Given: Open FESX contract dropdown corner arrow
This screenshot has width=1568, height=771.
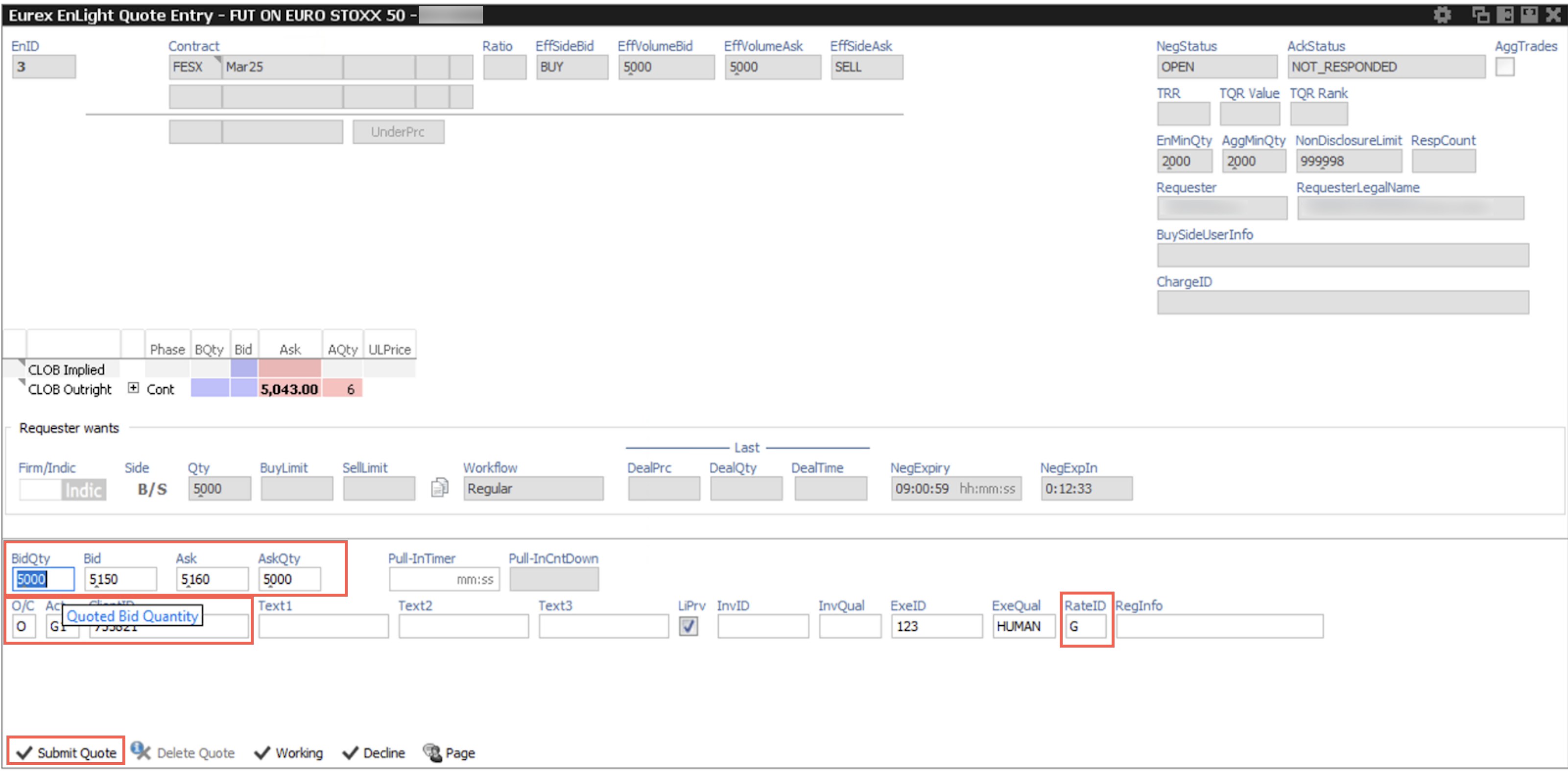Looking at the screenshot, I should (217, 59).
